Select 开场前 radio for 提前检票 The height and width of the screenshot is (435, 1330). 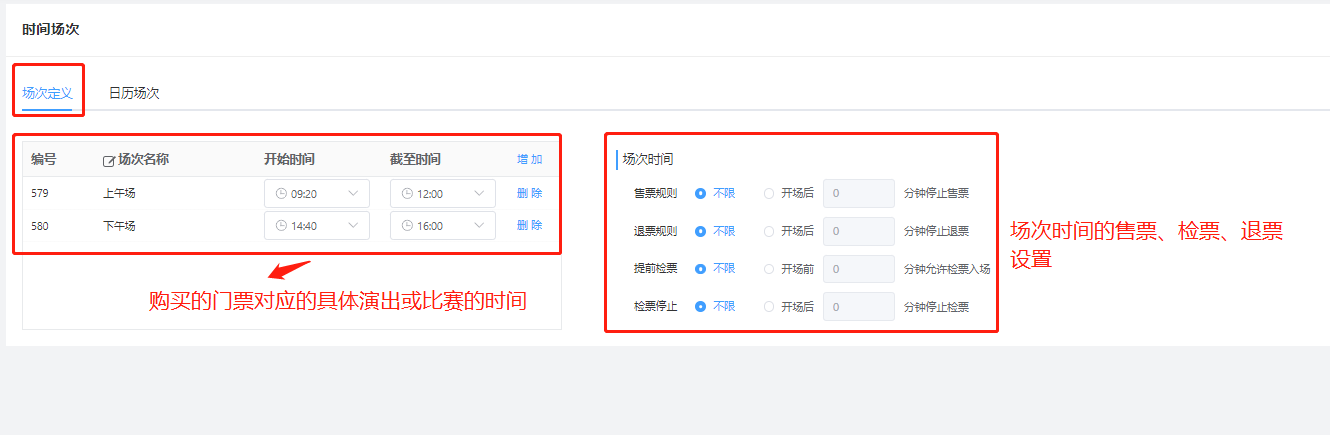[x=768, y=269]
